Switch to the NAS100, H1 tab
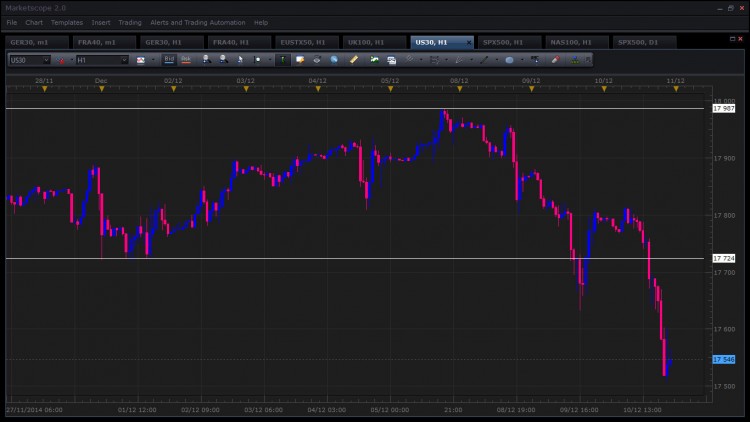This screenshot has width=750, height=422. (577, 42)
